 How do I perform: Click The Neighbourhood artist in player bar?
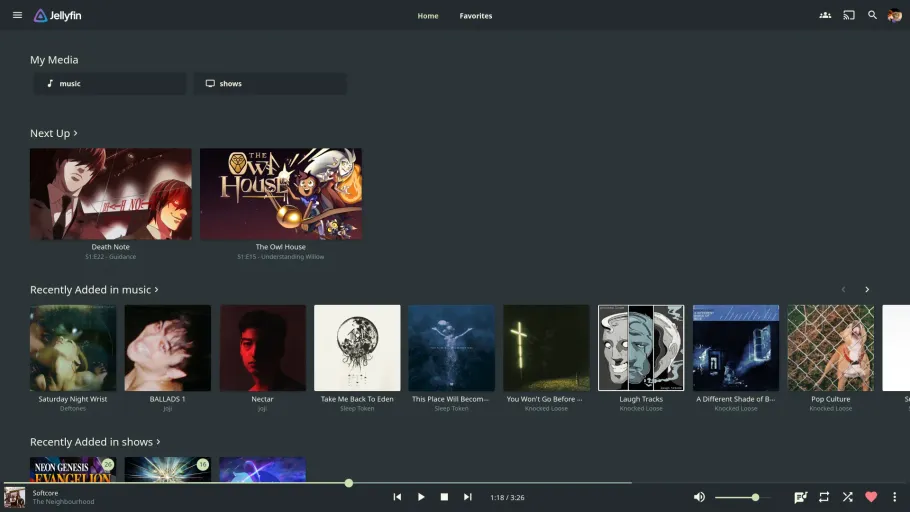[63, 502]
